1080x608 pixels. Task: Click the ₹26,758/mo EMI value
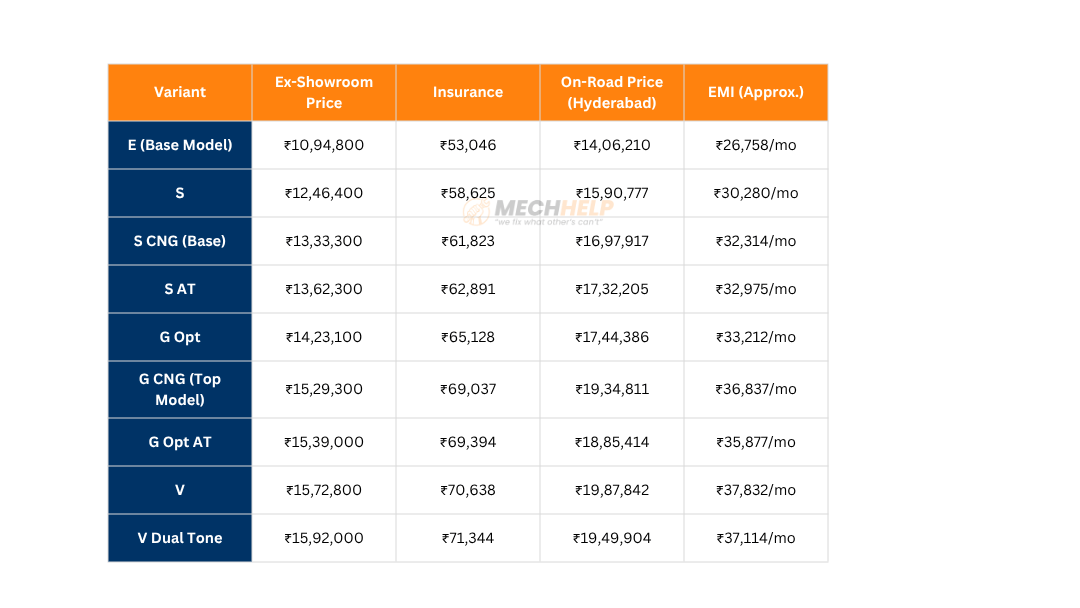click(756, 145)
